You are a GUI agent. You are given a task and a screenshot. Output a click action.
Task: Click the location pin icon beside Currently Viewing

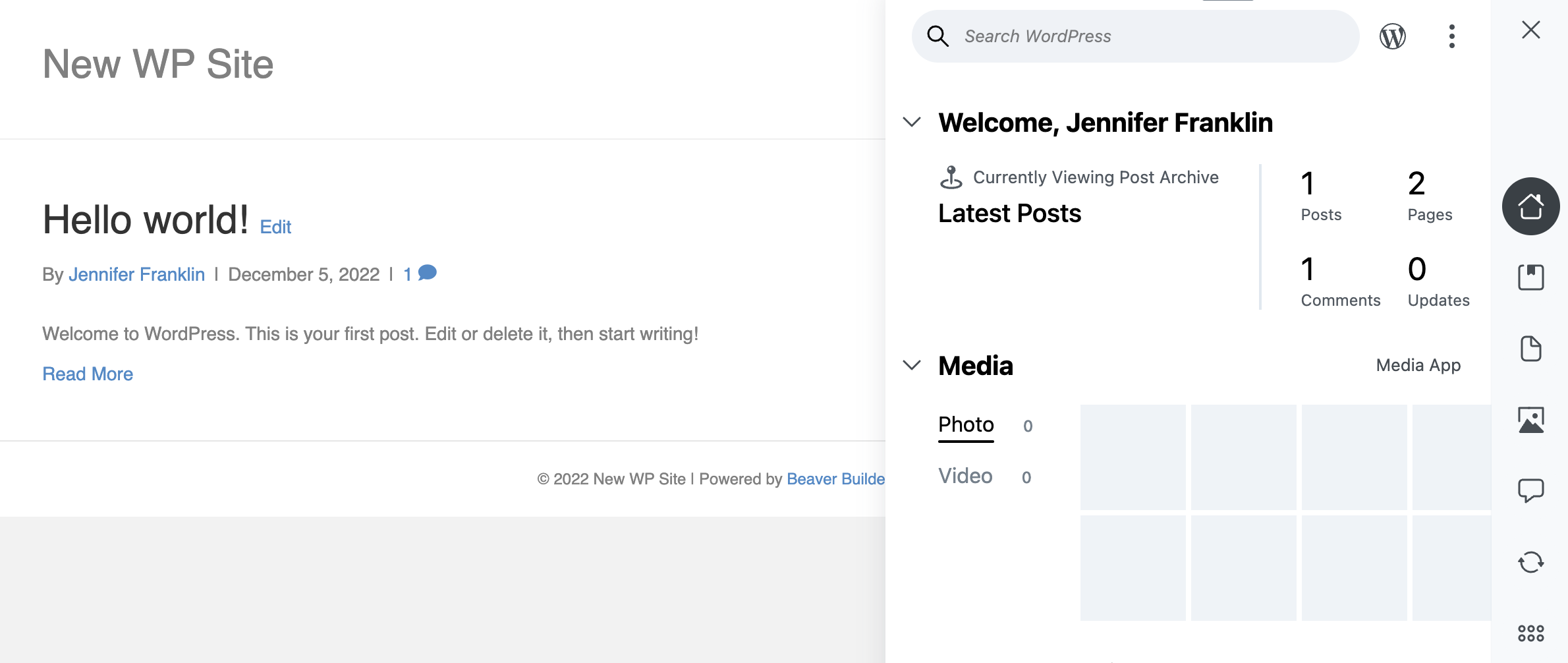click(951, 177)
